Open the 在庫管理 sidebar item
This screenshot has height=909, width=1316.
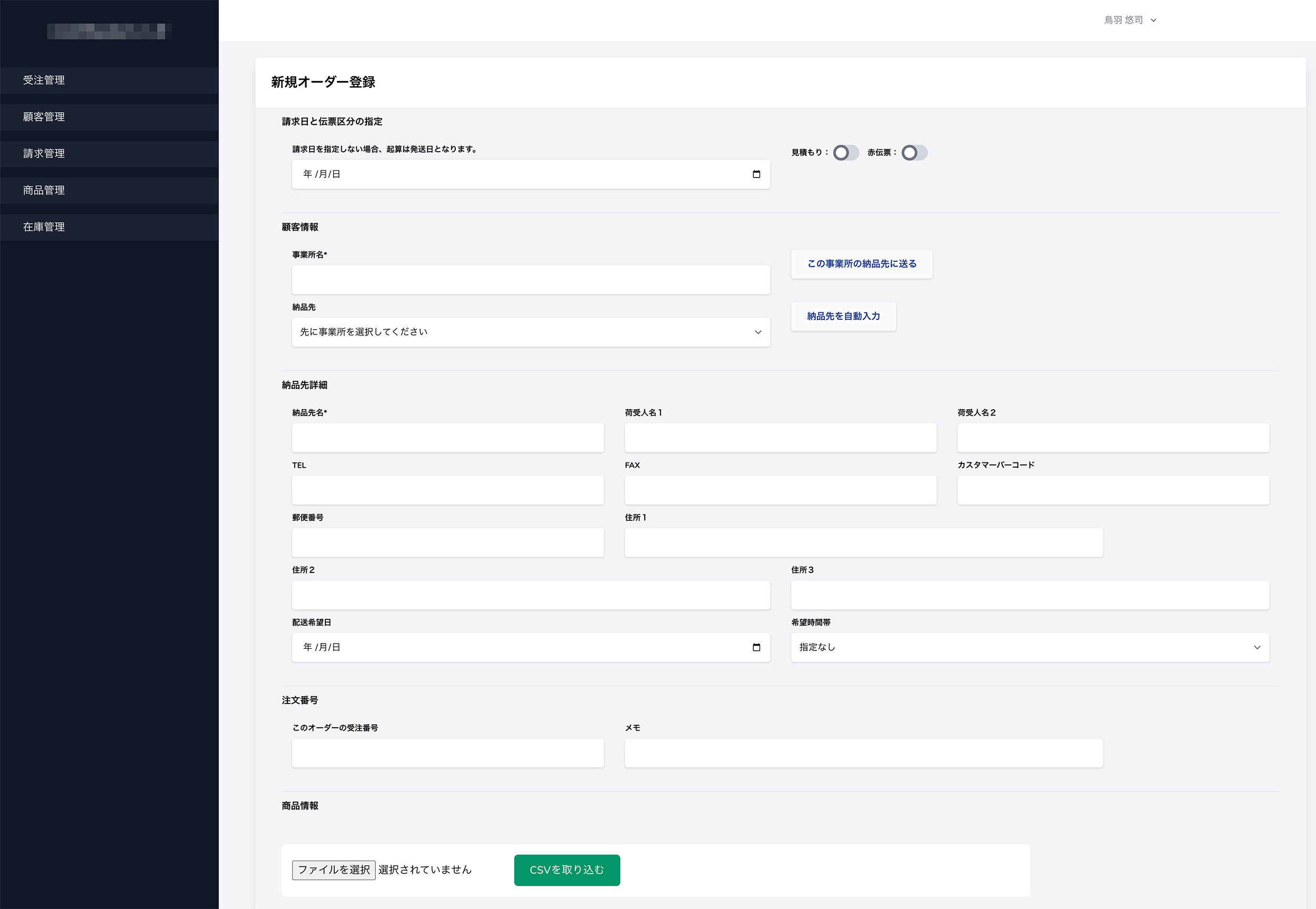point(44,226)
